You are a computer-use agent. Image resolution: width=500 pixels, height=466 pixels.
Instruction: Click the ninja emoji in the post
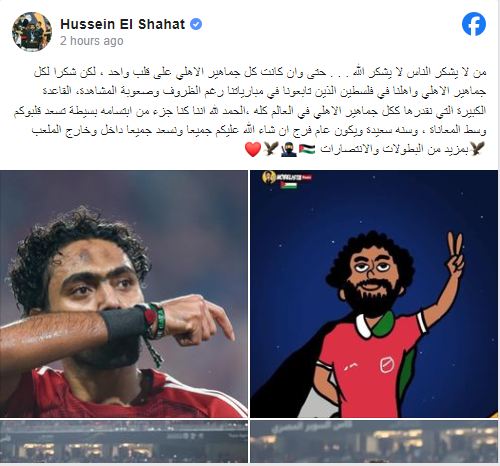pyautogui.click(x=289, y=149)
